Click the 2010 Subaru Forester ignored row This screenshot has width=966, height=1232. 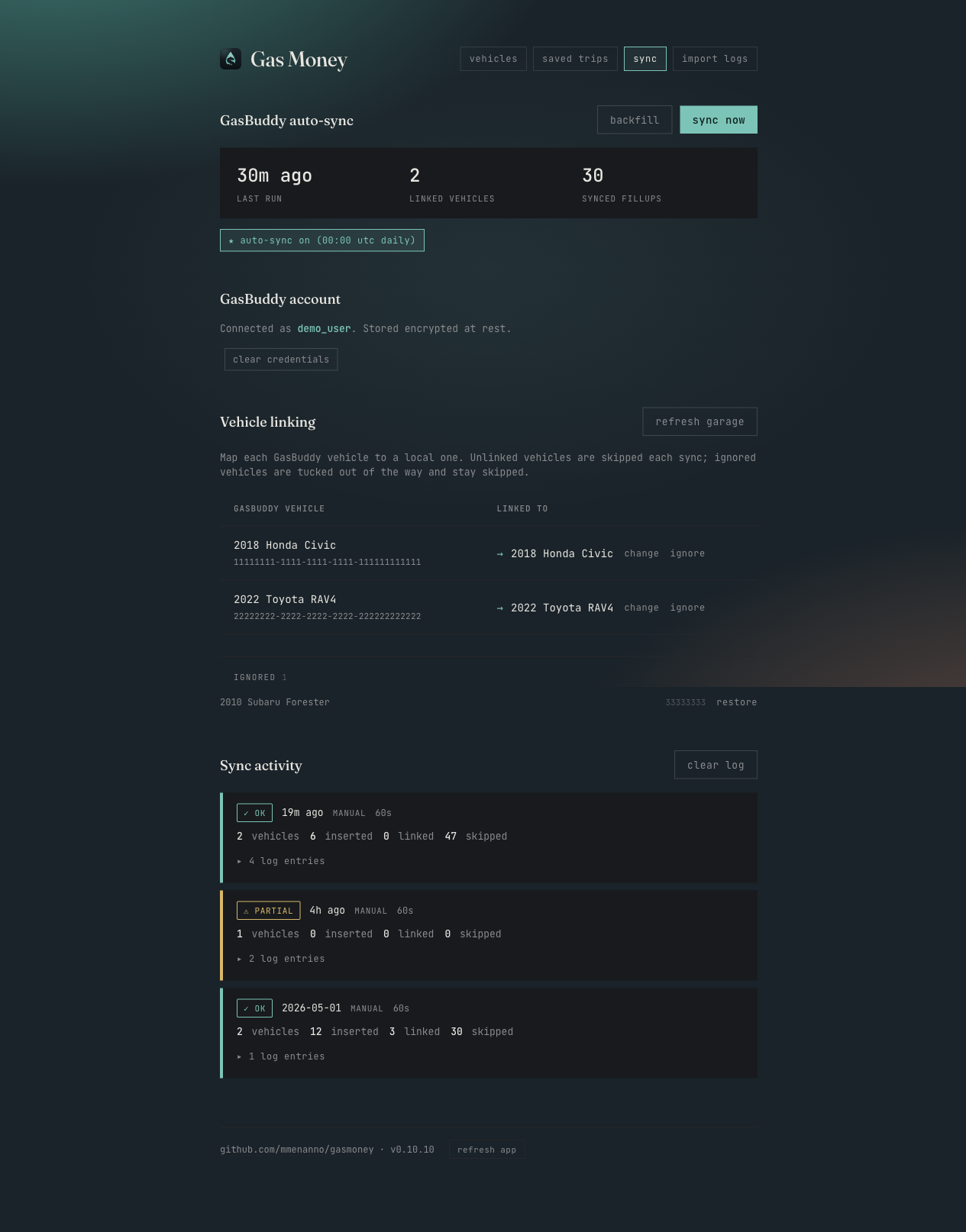(x=488, y=702)
